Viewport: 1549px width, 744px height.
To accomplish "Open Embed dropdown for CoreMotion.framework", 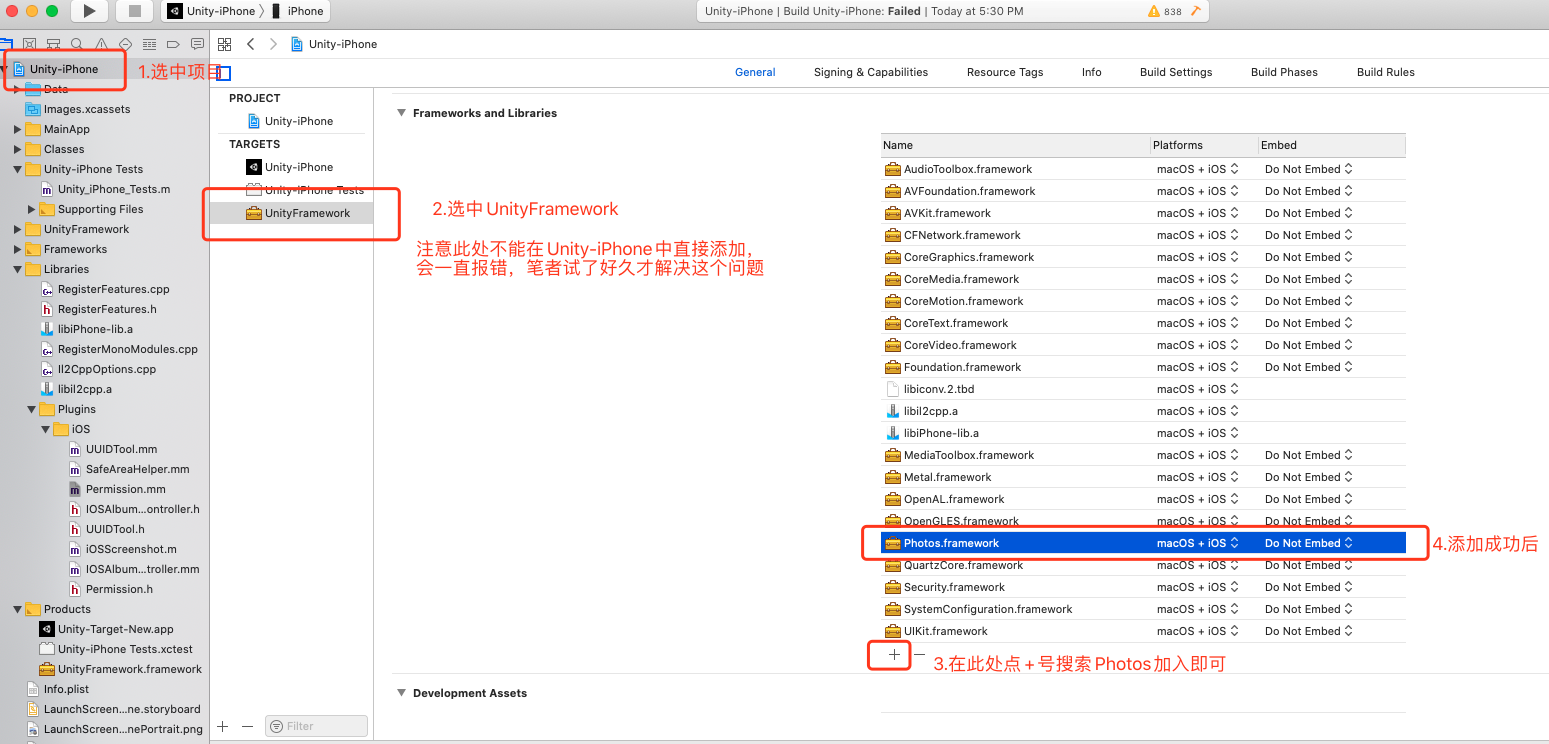I will click(1308, 301).
